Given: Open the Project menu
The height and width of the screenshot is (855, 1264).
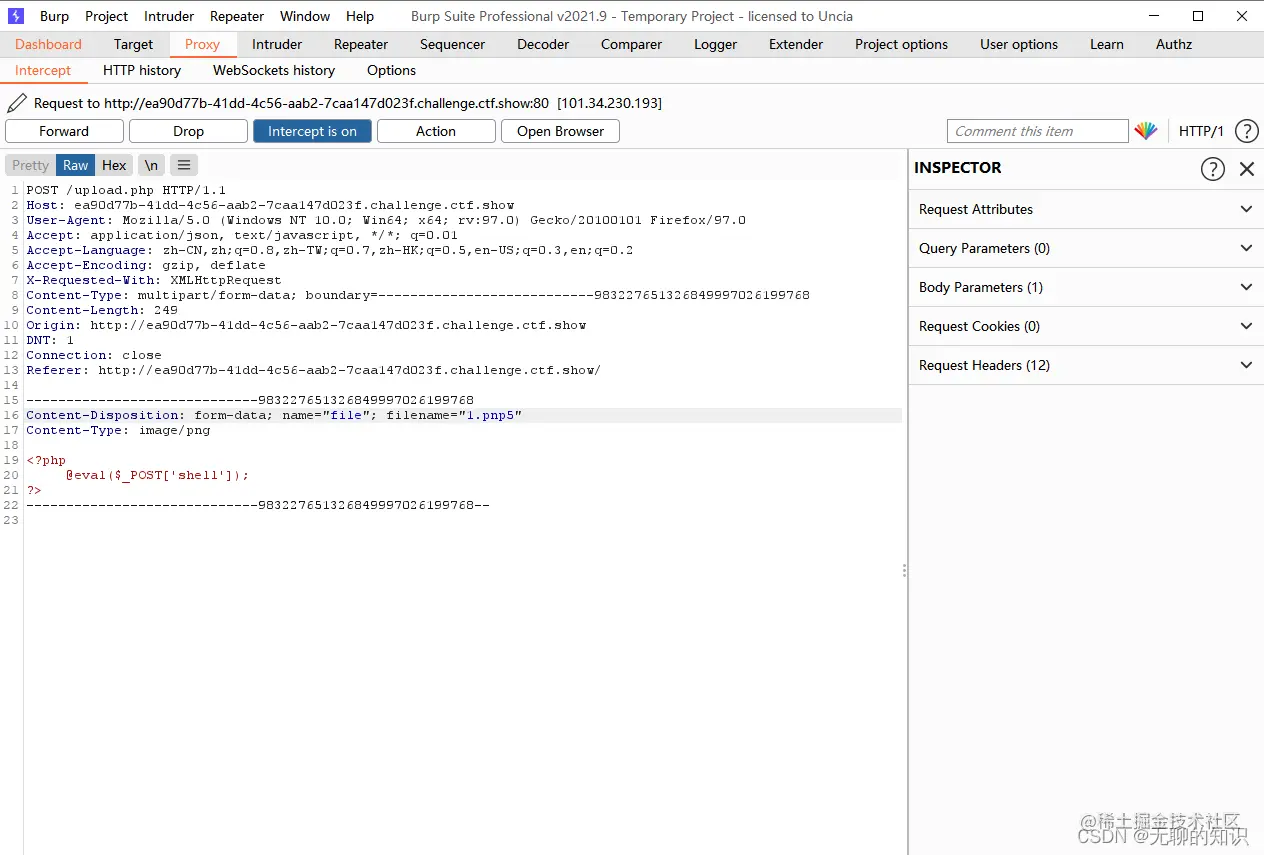Looking at the screenshot, I should pyautogui.click(x=106, y=16).
